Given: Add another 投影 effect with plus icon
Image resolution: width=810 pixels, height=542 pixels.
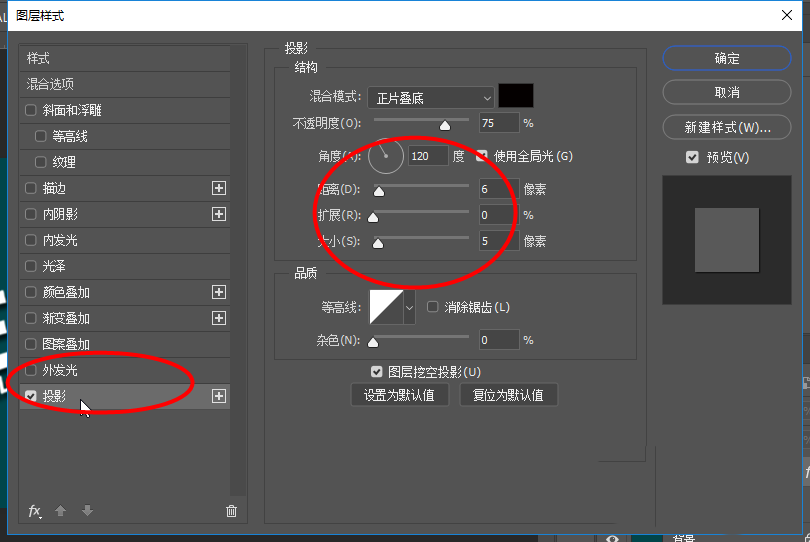Looking at the screenshot, I should click(x=219, y=396).
